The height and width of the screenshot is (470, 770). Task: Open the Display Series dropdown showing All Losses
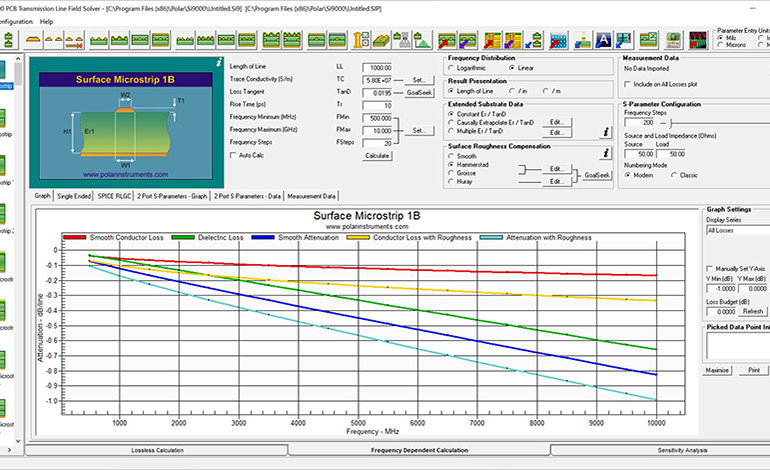point(735,230)
